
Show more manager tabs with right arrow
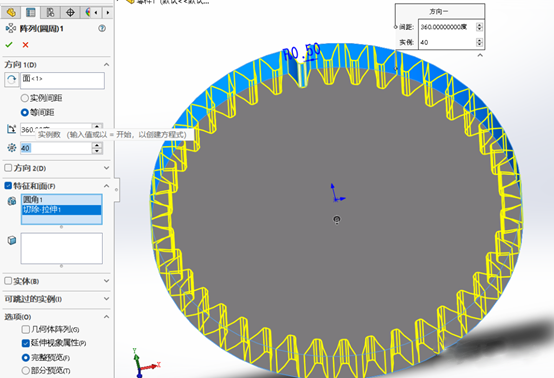108,13
